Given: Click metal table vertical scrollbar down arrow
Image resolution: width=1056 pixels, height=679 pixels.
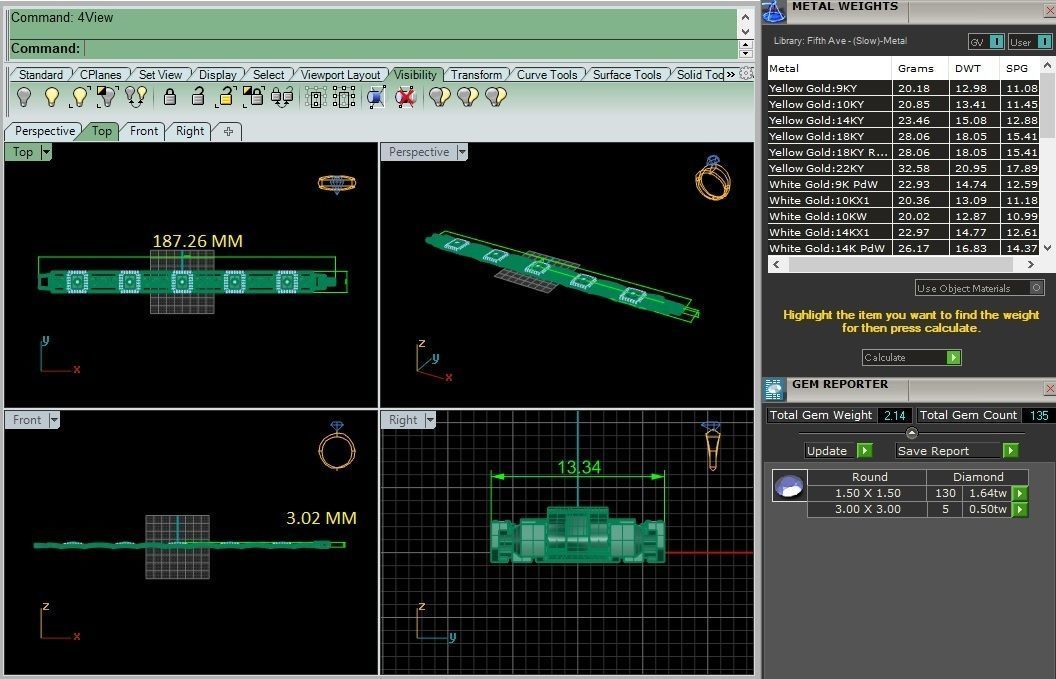Looking at the screenshot, I should [1047, 248].
